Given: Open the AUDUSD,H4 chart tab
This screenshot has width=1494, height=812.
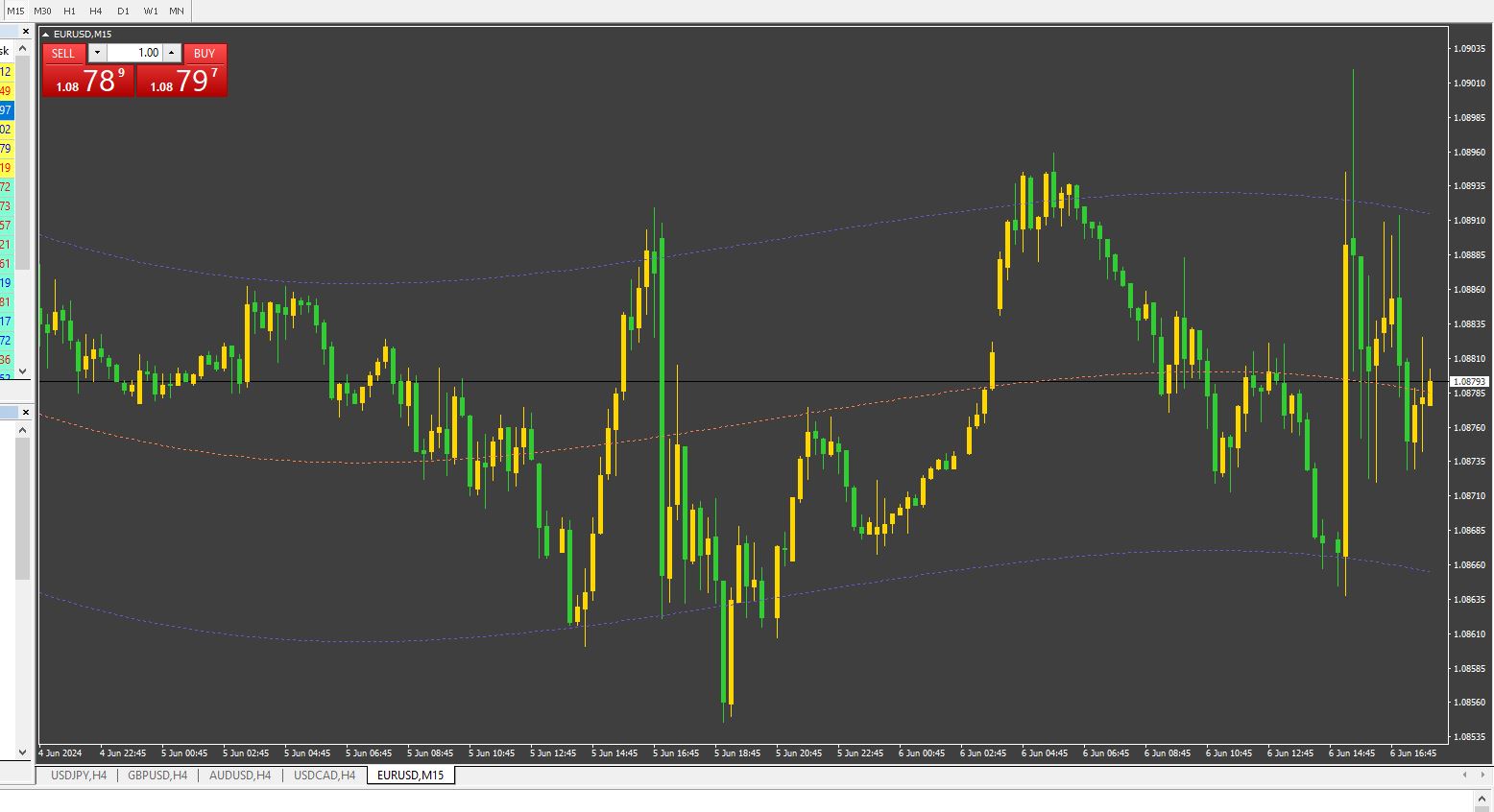Looking at the screenshot, I should [x=240, y=775].
